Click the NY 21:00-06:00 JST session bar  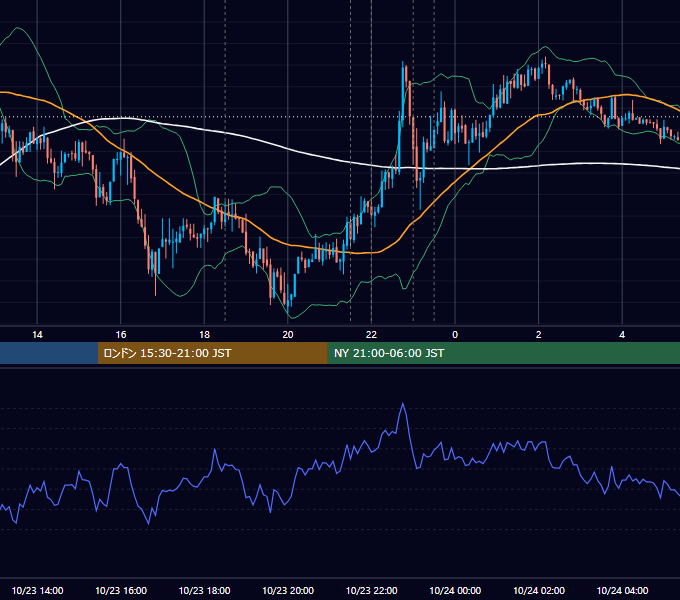coord(503,353)
